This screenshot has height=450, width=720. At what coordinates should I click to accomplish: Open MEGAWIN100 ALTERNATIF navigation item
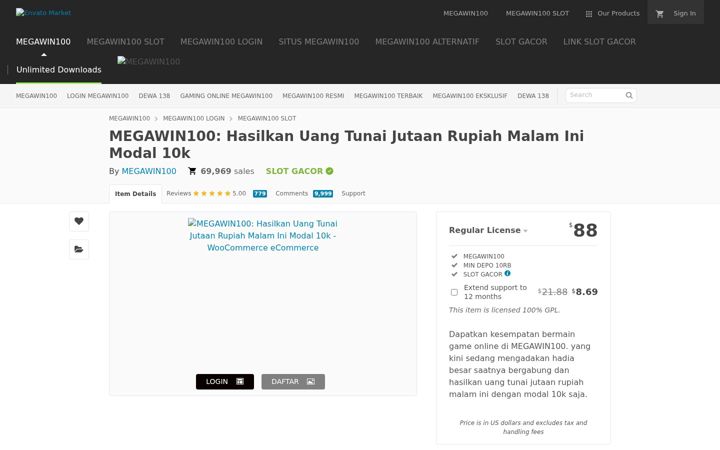[427, 42]
